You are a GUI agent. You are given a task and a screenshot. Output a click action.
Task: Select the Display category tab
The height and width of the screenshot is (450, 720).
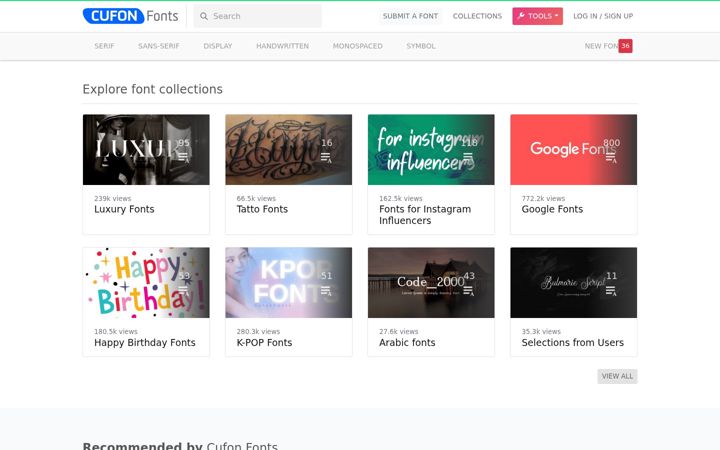pyautogui.click(x=218, y=46)
